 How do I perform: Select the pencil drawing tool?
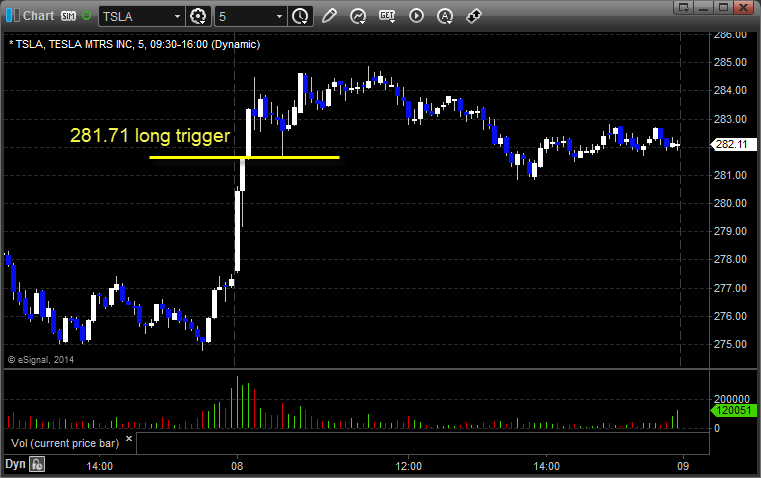pyautogui.click(x=329, y=16)
